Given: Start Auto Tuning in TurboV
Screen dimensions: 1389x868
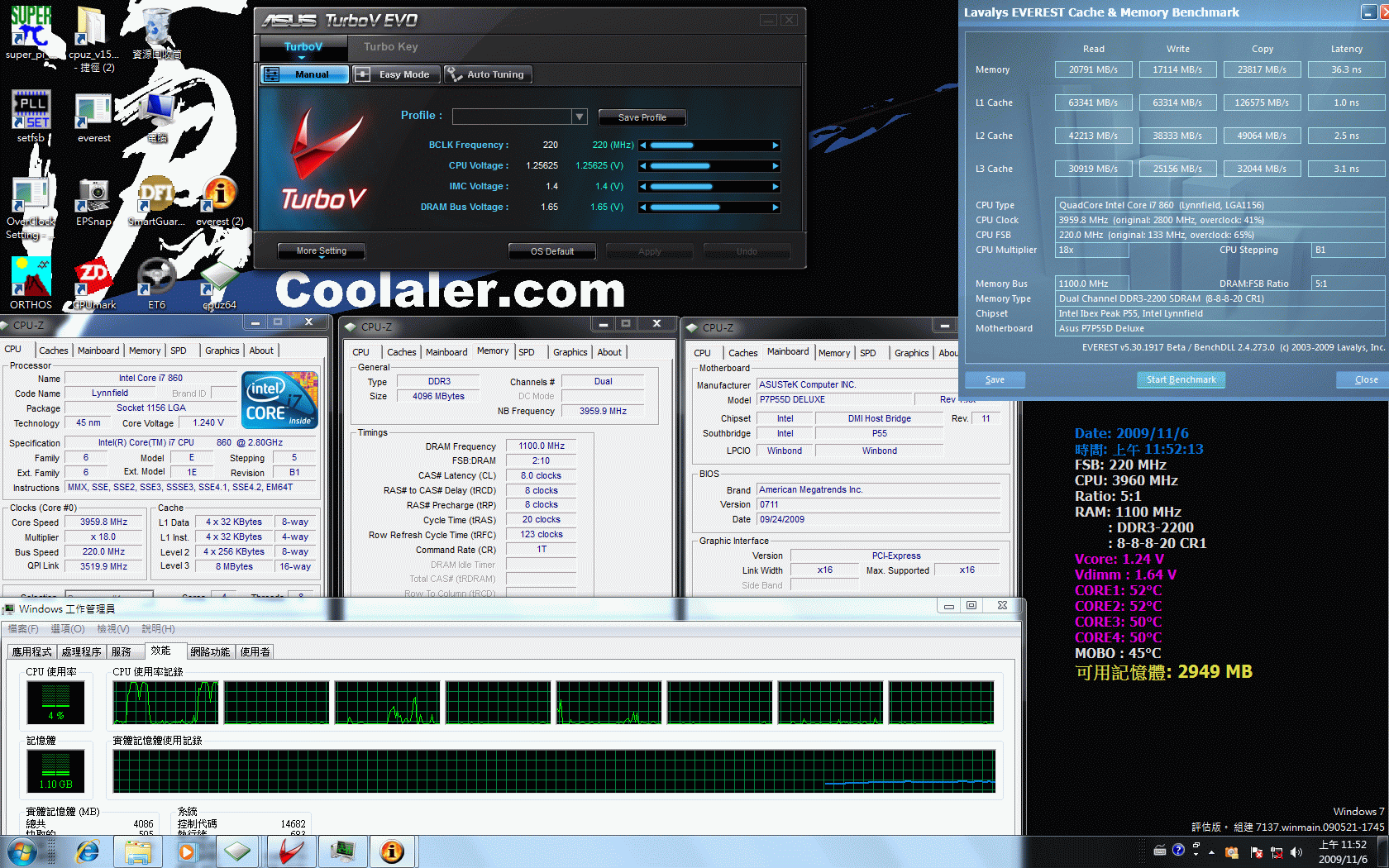Looking at the screenshot, I should 487,74.
